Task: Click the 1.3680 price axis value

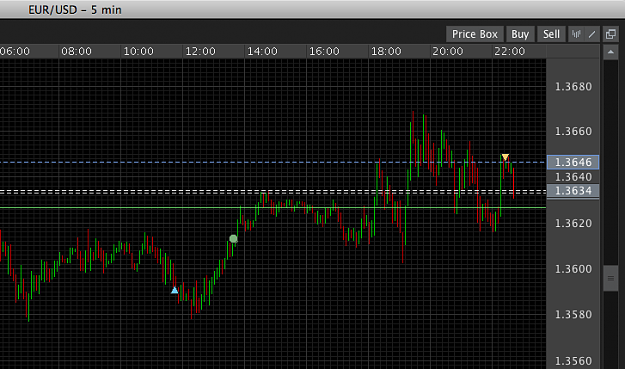Action: (x=573, y=86)
